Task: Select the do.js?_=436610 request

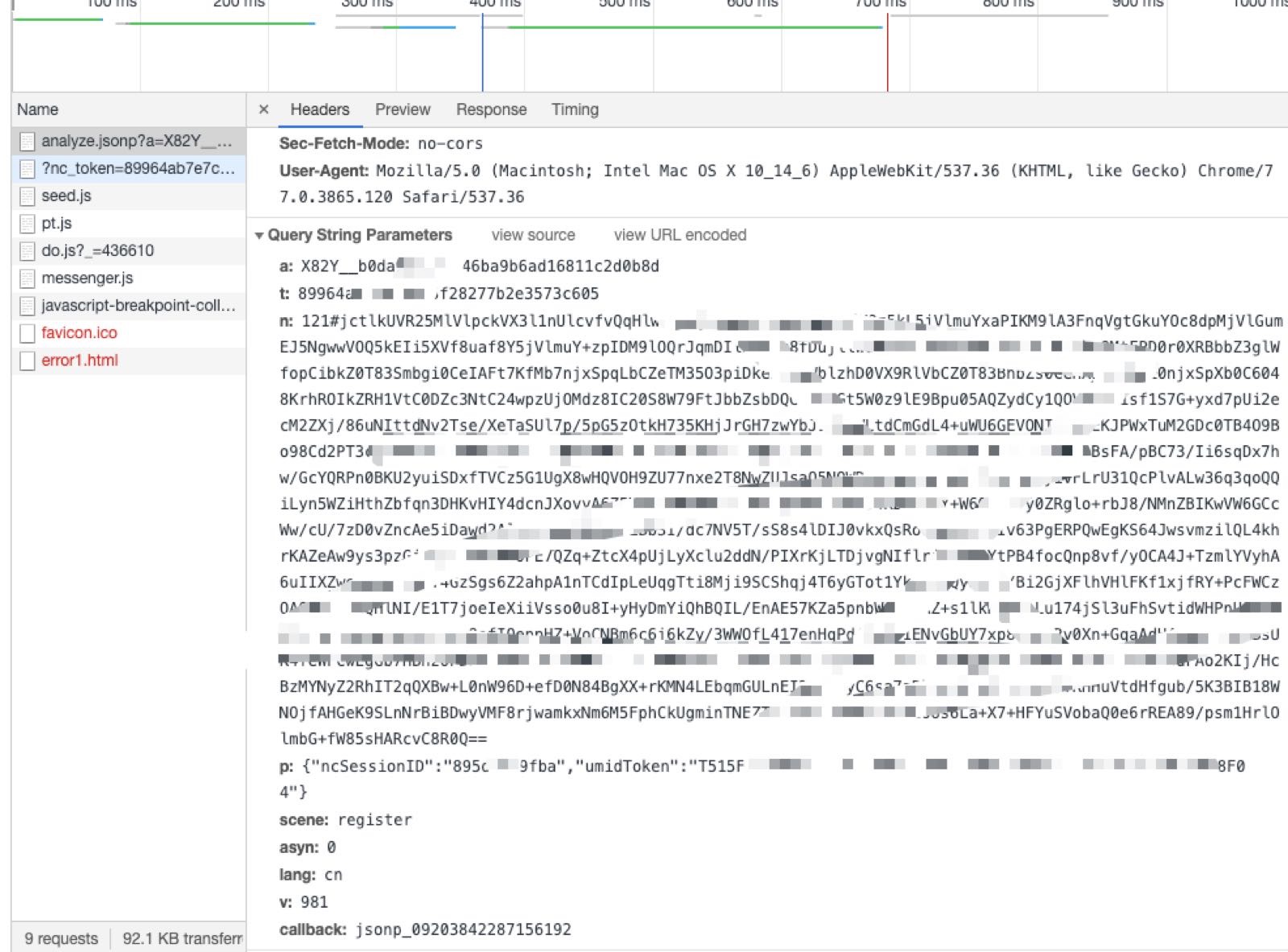Action: point(129,250)
